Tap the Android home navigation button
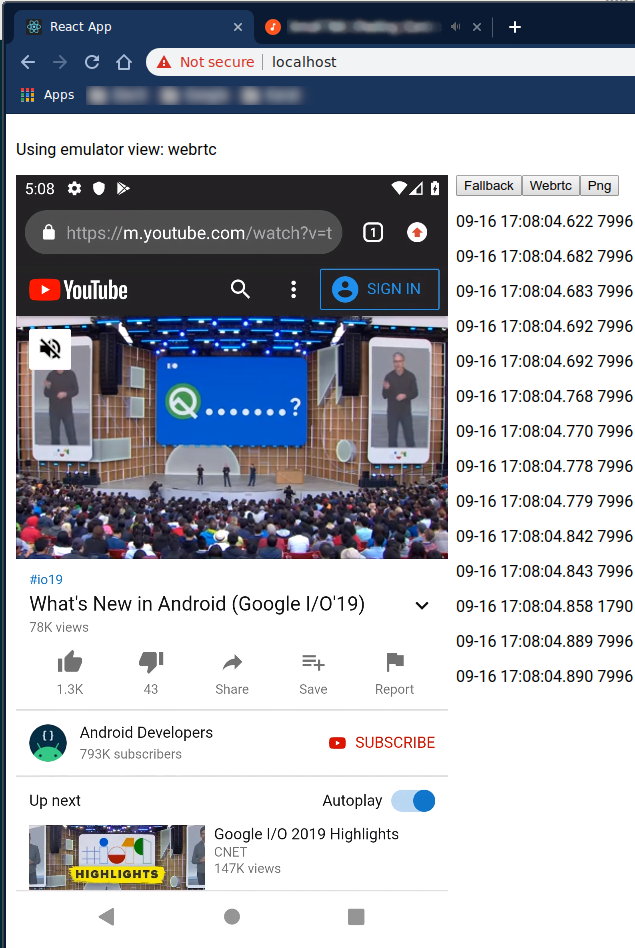This screenshot has width=635, height=948. pyautogui.click(x=232, y=917)
